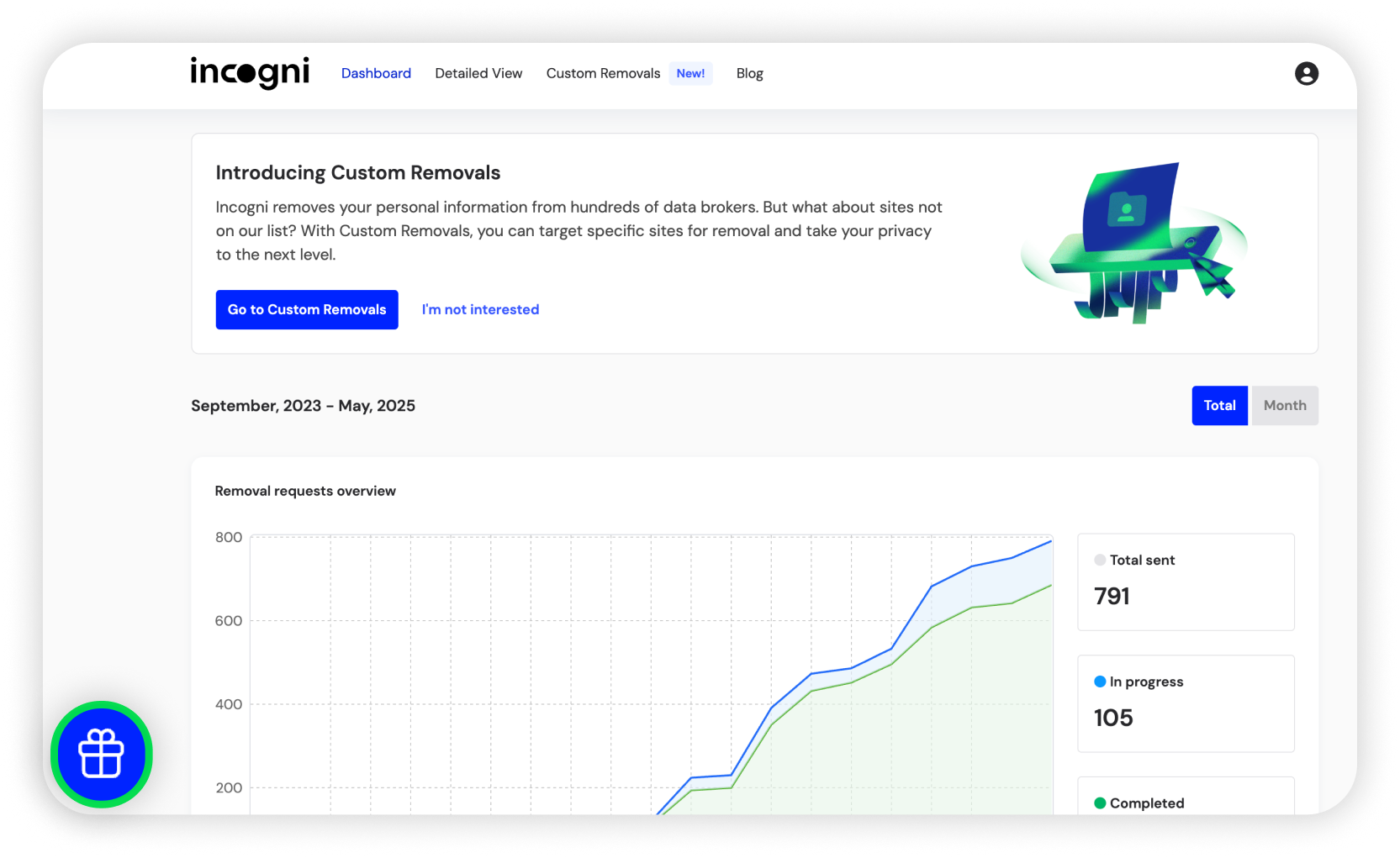Screen dimensions: 1400x858
Task: Click the Total sent stat card
Action: 1186,582
